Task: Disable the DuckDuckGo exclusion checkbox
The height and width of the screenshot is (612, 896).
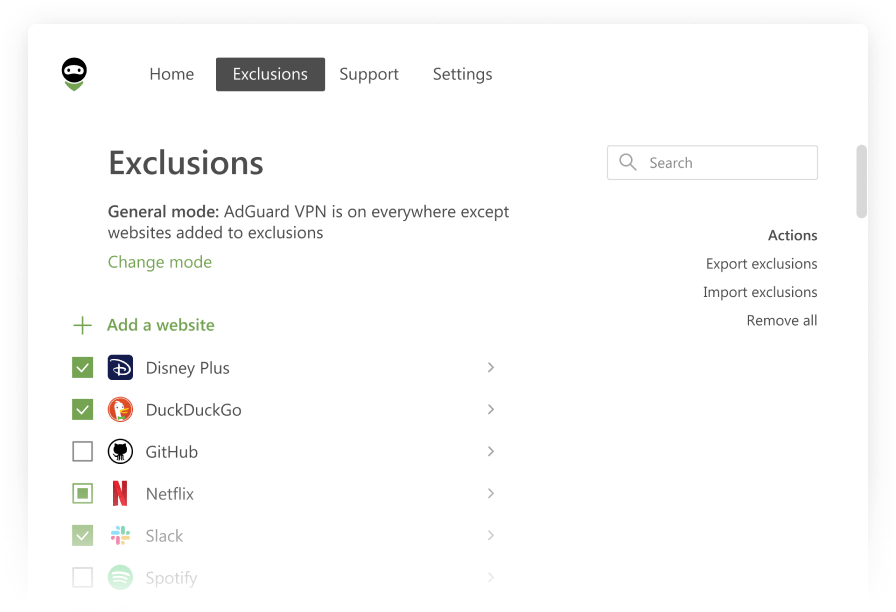Action: point(83,410)
